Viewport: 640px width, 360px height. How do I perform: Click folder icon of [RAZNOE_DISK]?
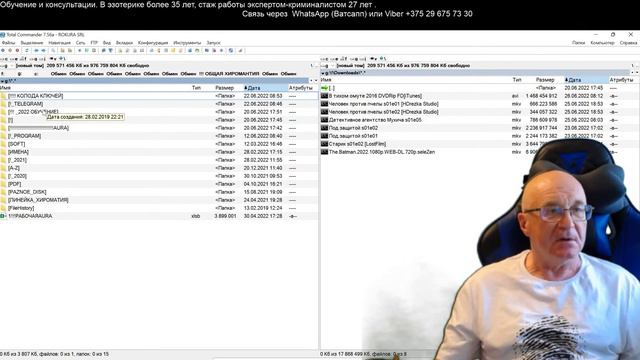(x=4, y=192)
